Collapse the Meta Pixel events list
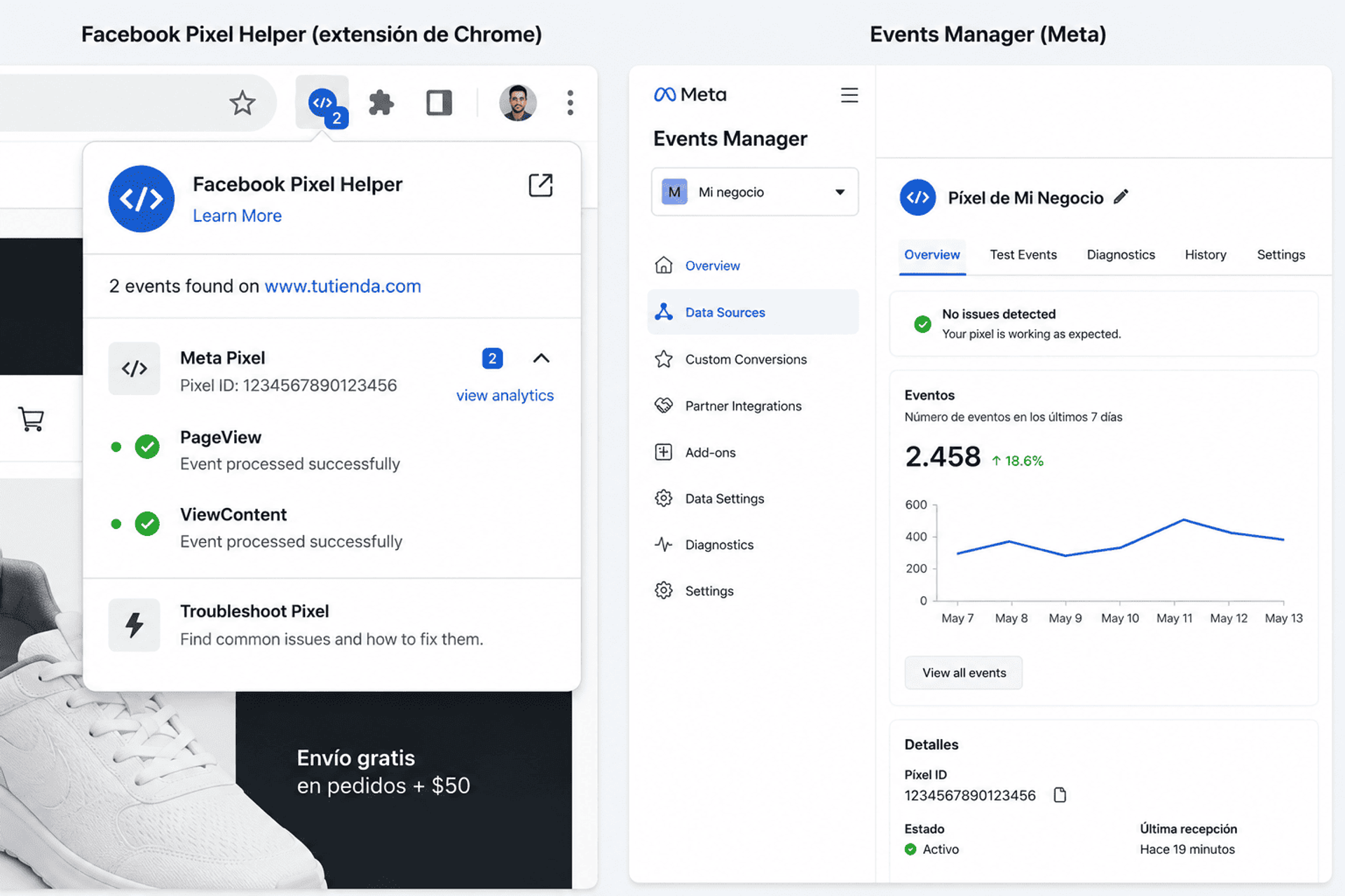1345x896 pixels. tap(541, 358)
